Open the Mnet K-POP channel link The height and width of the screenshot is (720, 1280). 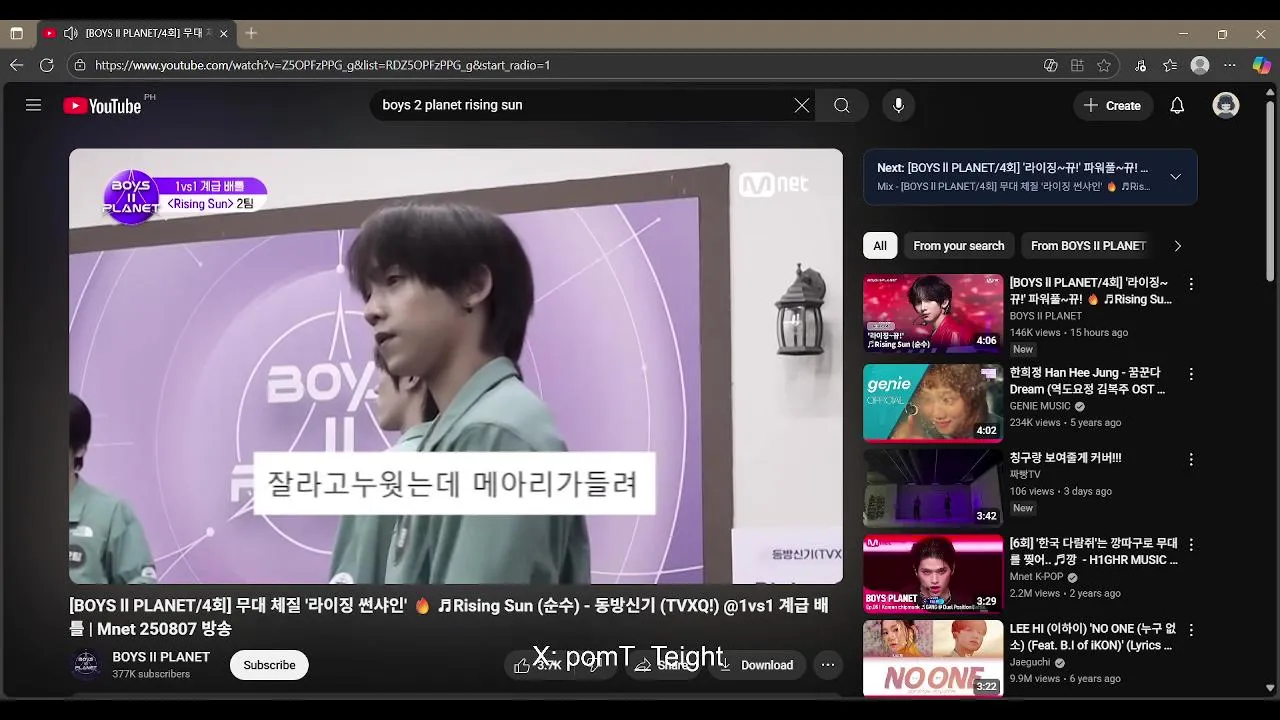(1037, 577)
